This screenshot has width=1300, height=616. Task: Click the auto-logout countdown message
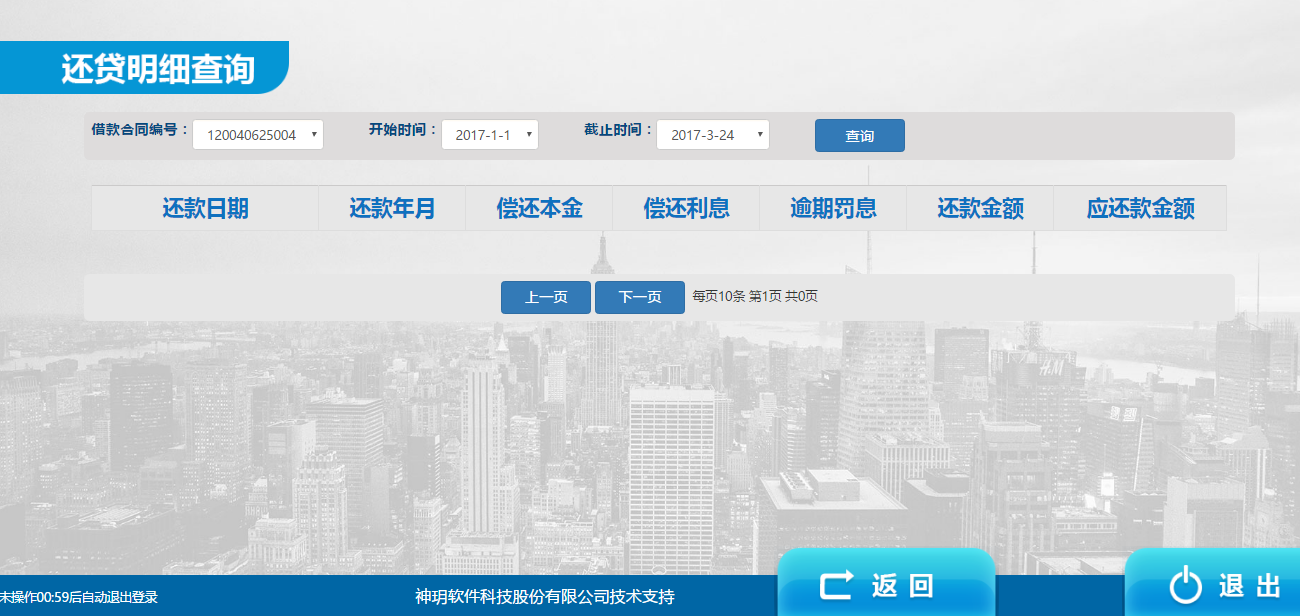(79, 597)
